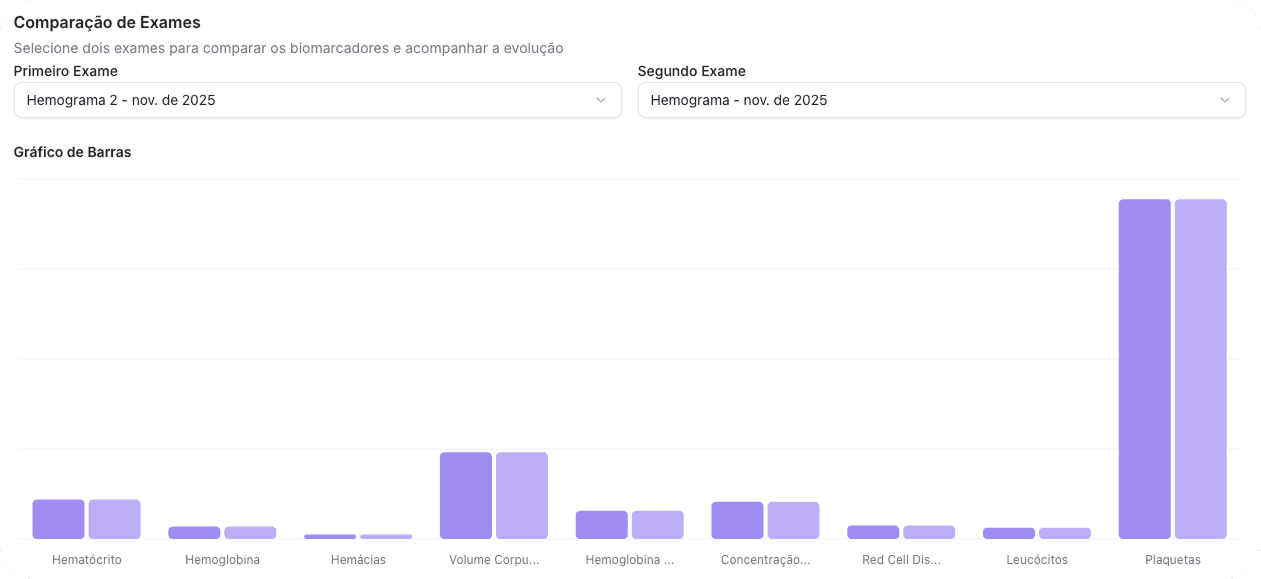Click the Plaquetas axis label
Image resolution: width=1261 pixels, height=579 pixels.
point(1173,560)
